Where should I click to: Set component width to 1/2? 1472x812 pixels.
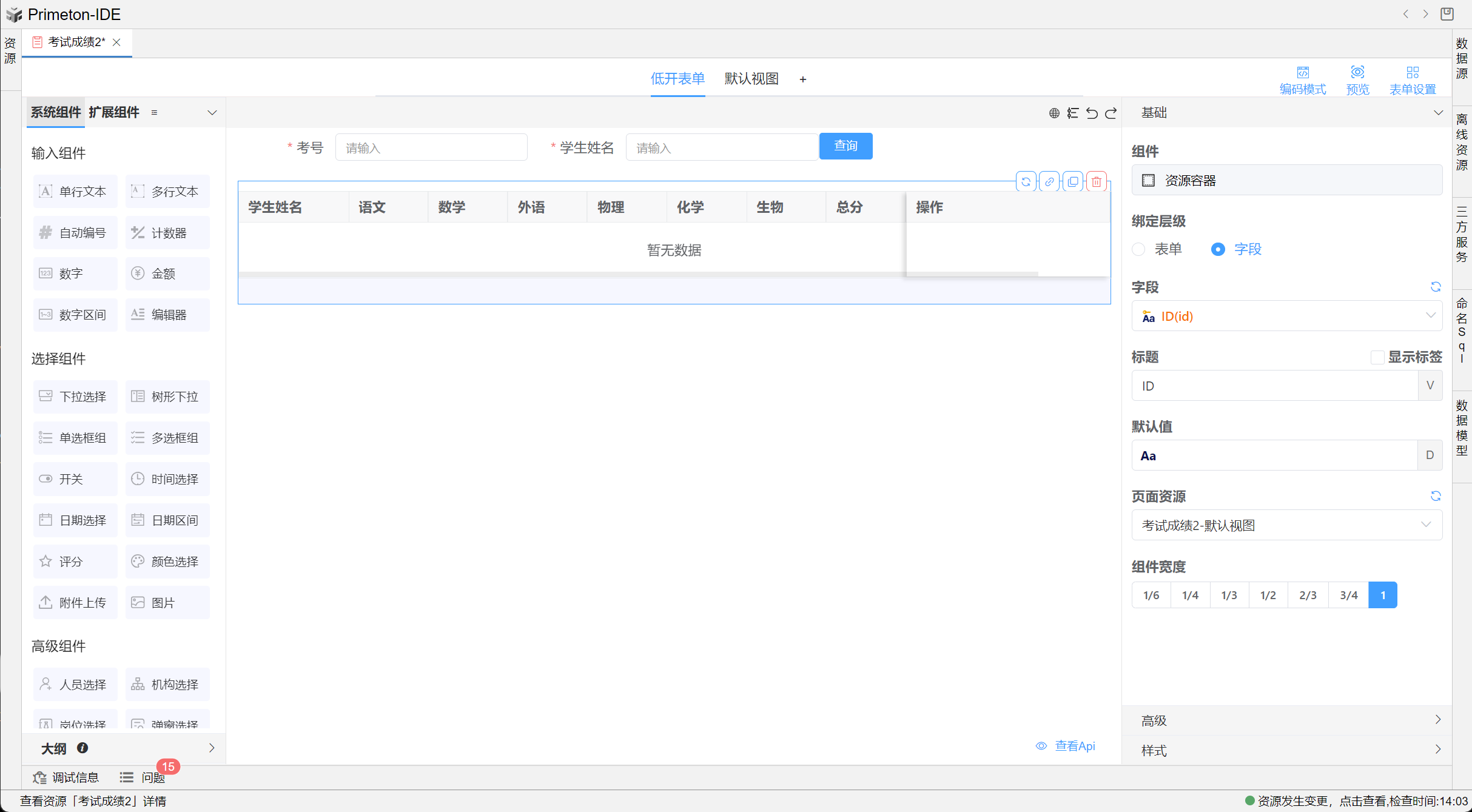(x=1268, y=595)
